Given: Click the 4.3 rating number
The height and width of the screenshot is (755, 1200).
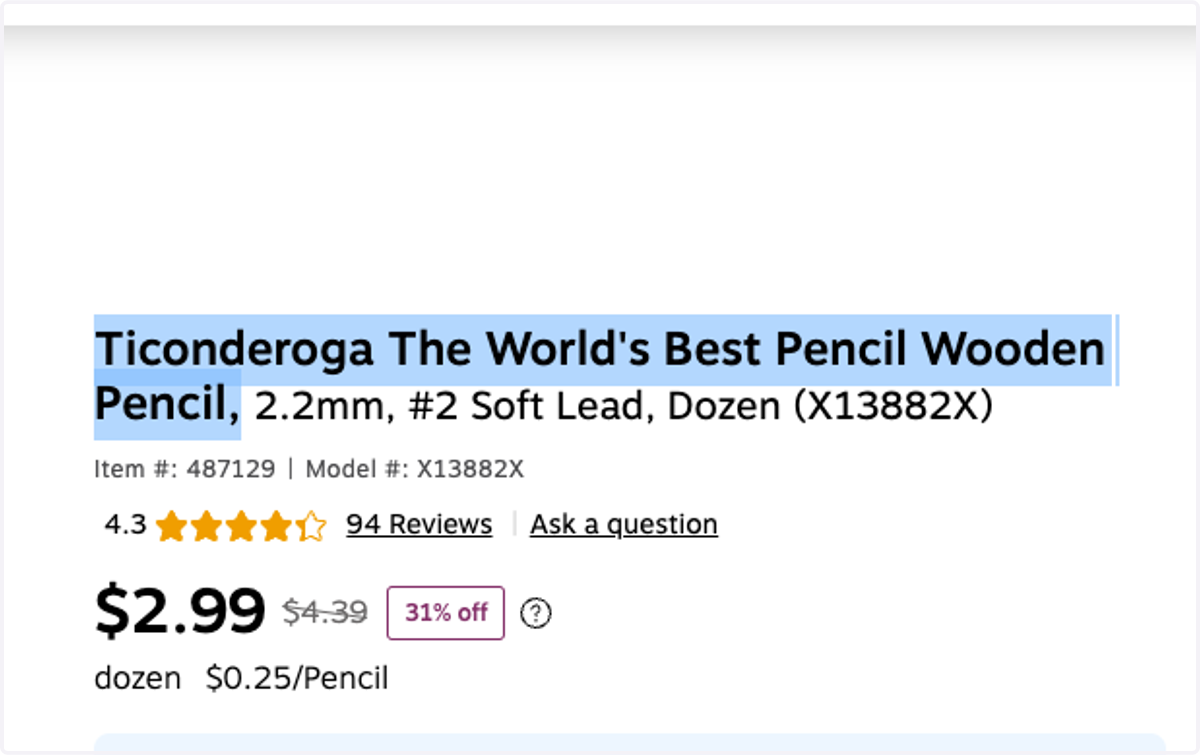Looking at the screenshot, I should point(125,524).
